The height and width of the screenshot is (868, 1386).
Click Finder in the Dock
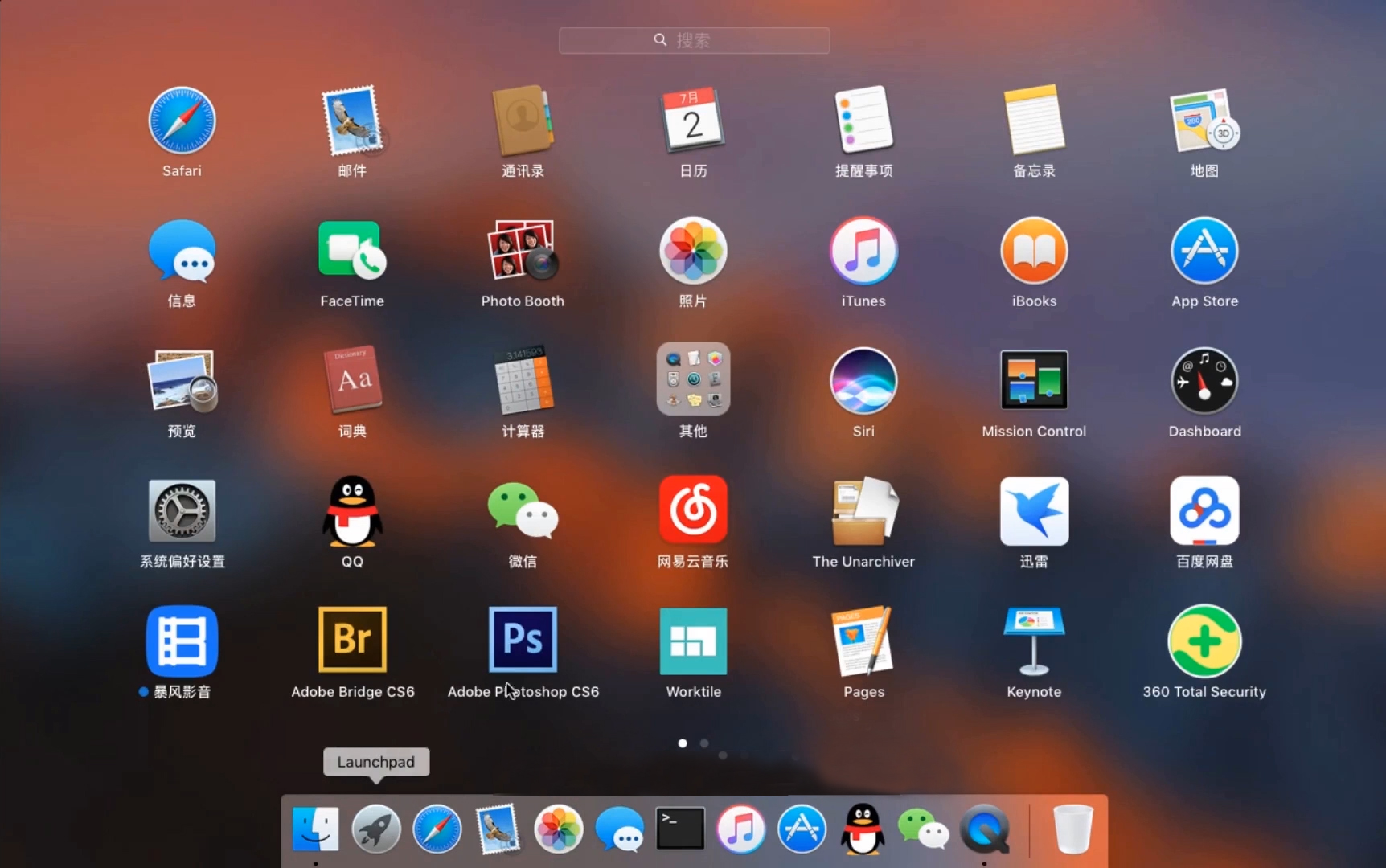(315, 829)
